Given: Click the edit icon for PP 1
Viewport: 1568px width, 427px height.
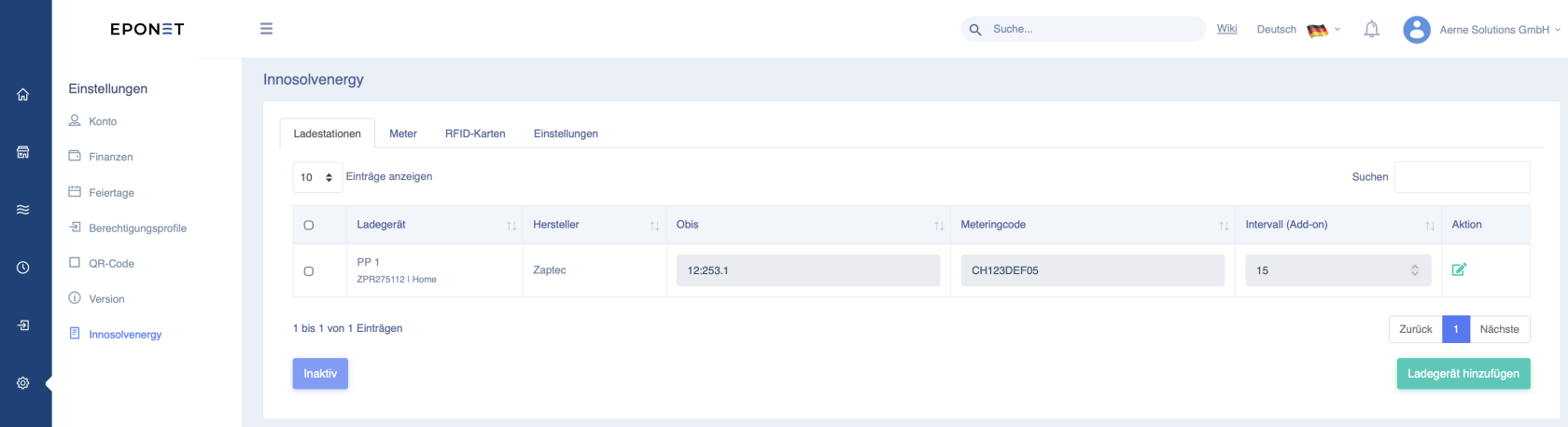Looking at the screenshot, I should pos(1459,269).
